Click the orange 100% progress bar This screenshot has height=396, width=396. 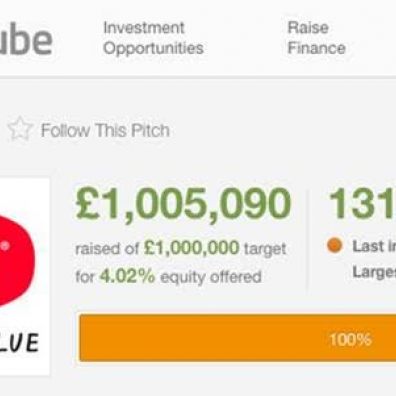[238, 338]
